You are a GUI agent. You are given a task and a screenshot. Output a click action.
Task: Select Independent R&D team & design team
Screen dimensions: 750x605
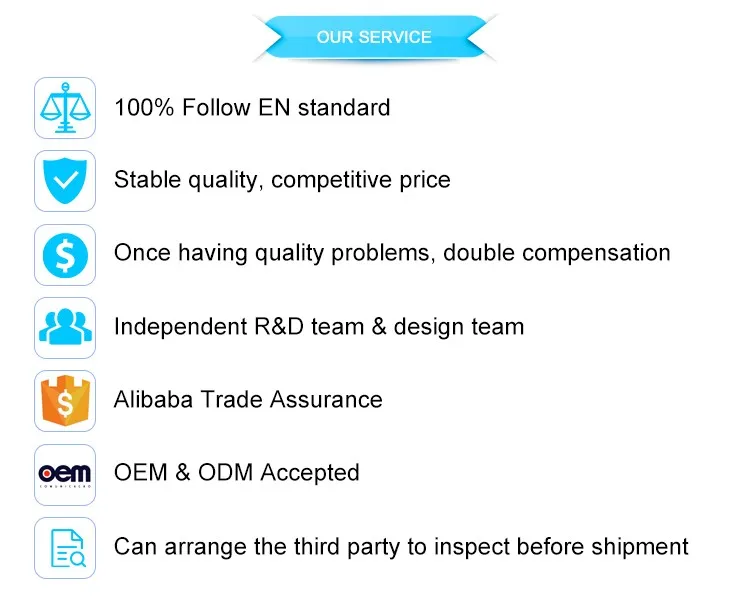pos(319,327)
